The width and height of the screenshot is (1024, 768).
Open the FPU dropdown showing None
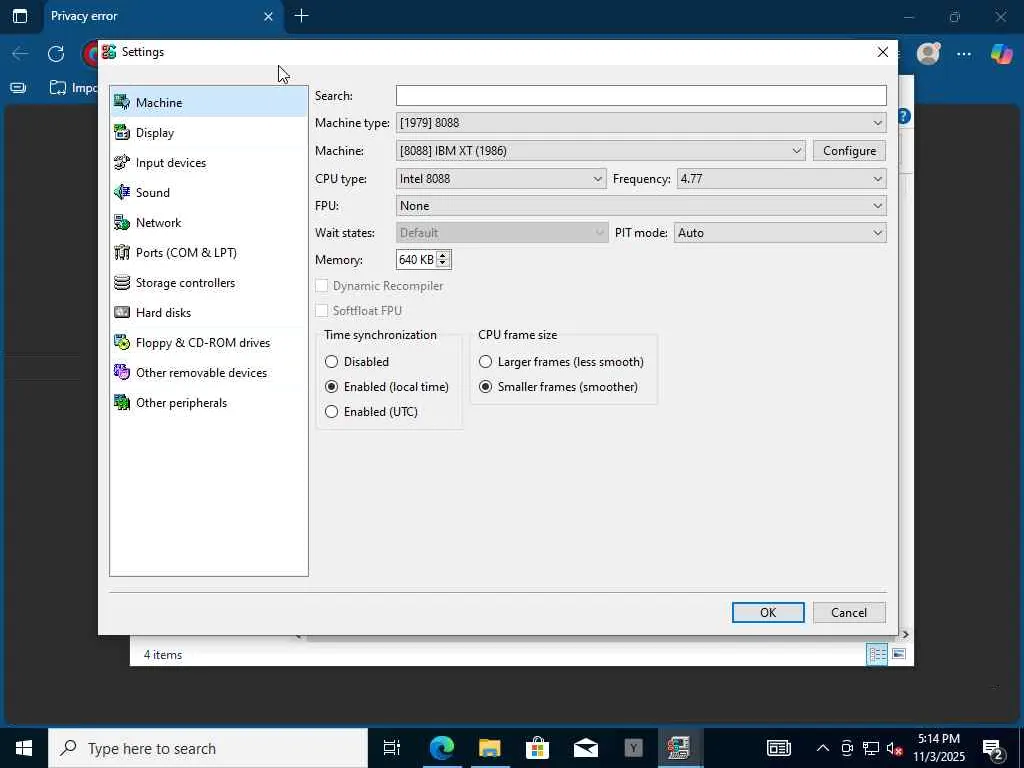point(641,206)
